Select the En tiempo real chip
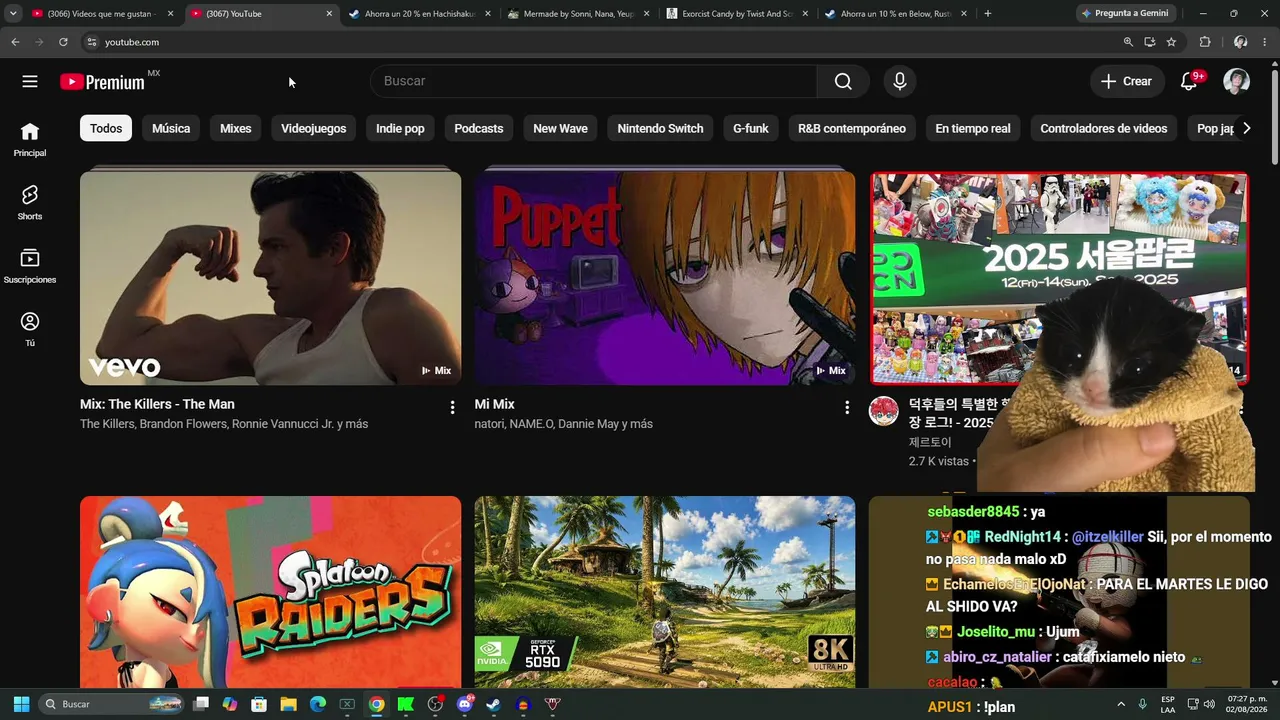The image size is (1280, 720). (x=973, y=128)
